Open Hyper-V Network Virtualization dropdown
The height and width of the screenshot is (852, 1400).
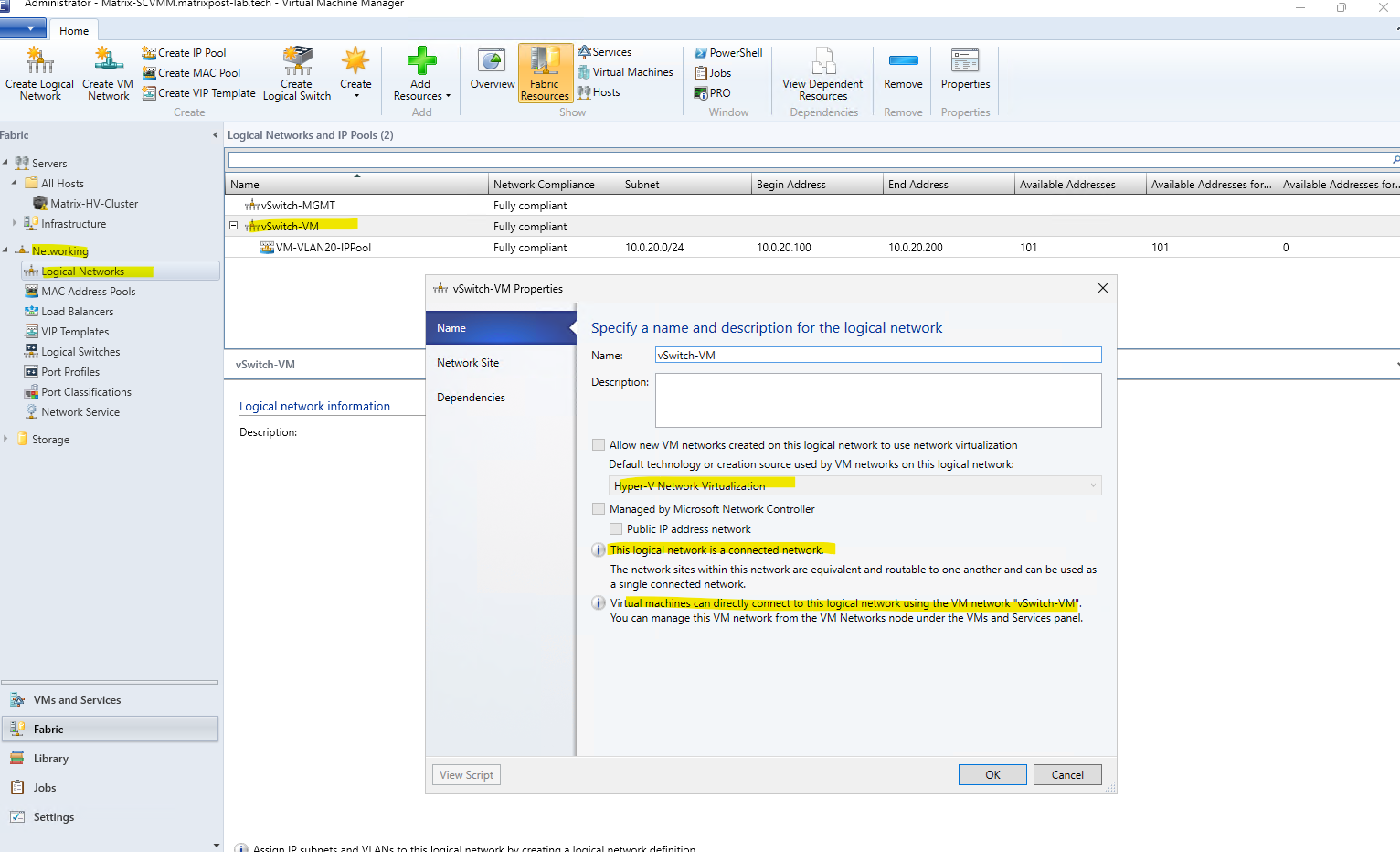click(x=855, y=486)
